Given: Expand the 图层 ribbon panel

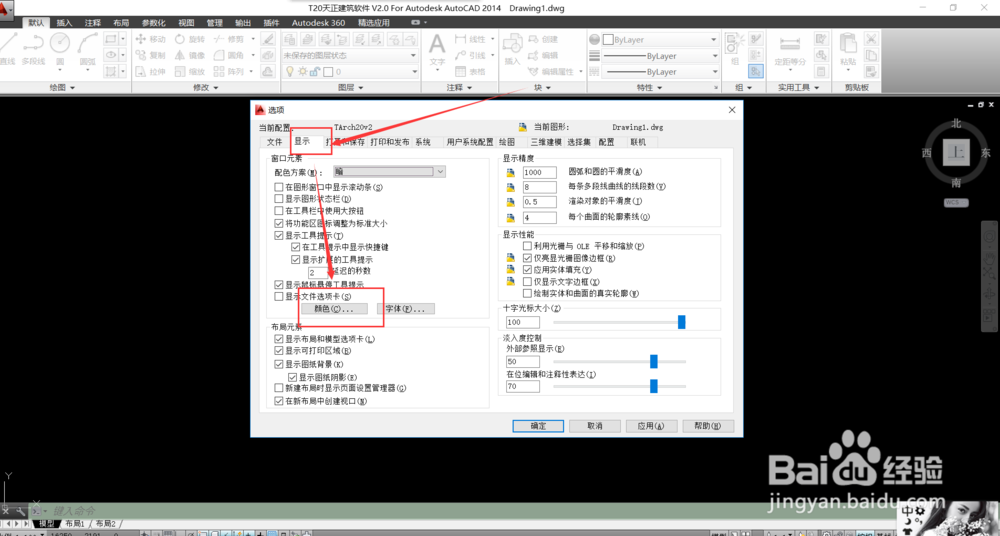Looking at the screenshot, I should click(x=350, y=87).
